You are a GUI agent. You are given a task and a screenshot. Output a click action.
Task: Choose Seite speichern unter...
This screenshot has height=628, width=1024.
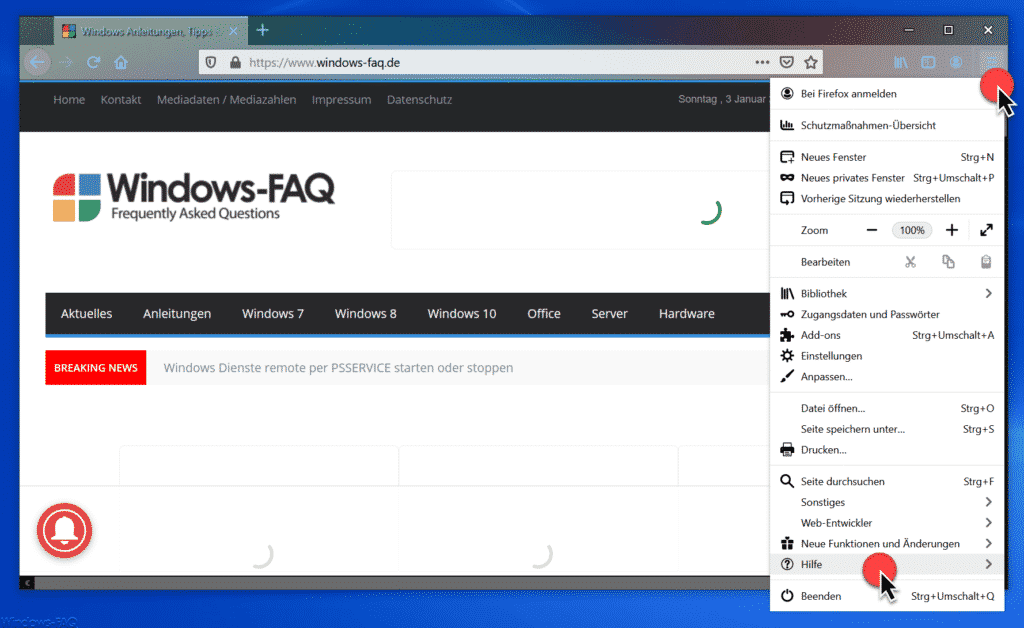[887, 430]
